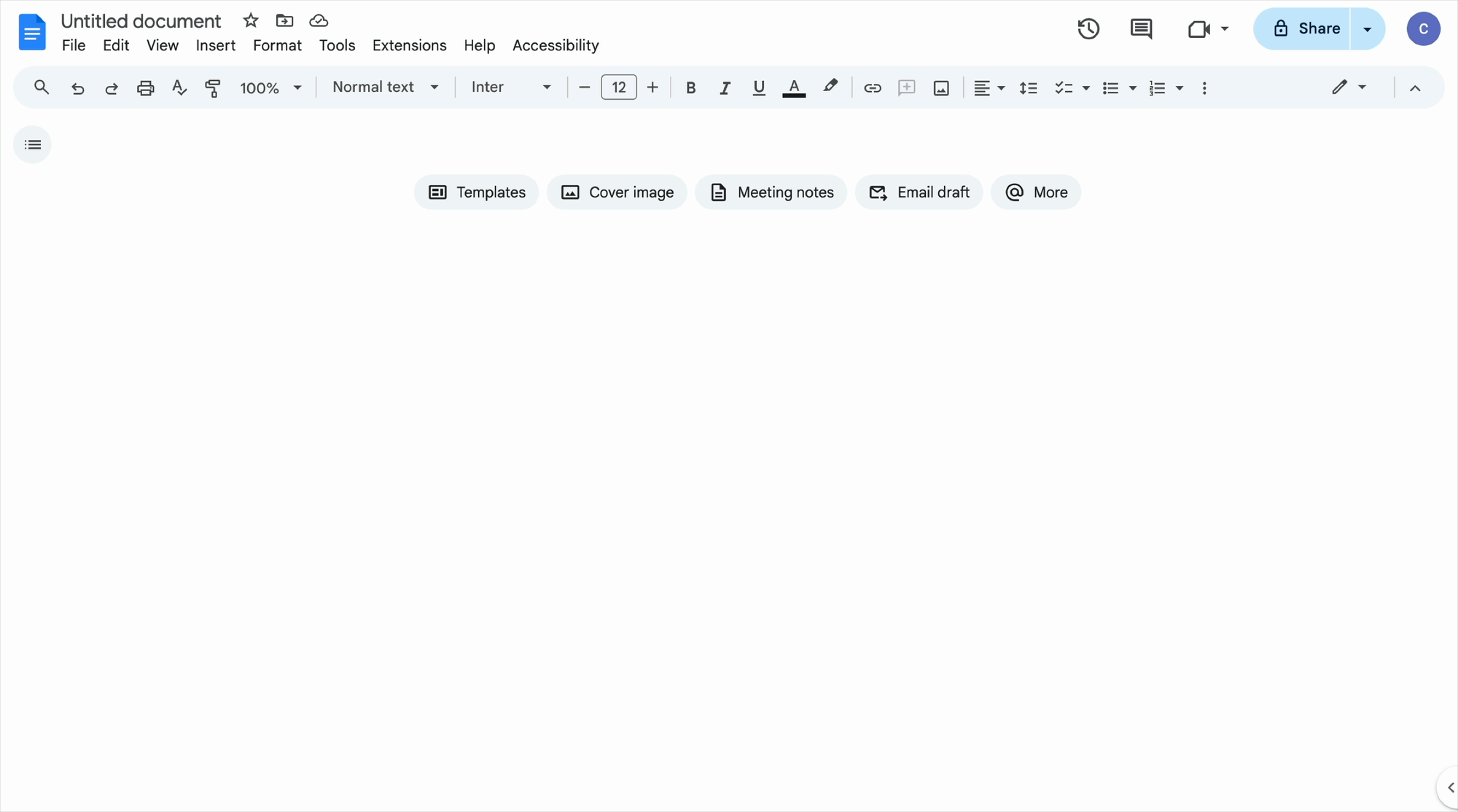Click the Highlight color icon

[x=829, y=87]
